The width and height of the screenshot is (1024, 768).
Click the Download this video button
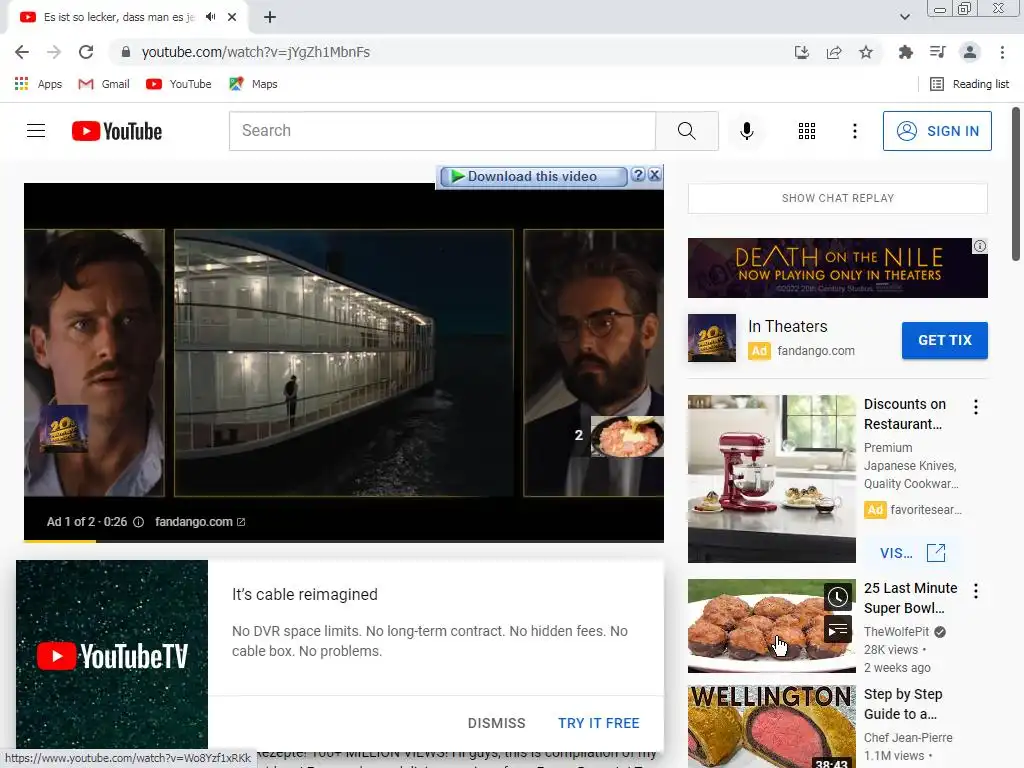[532, 176]
